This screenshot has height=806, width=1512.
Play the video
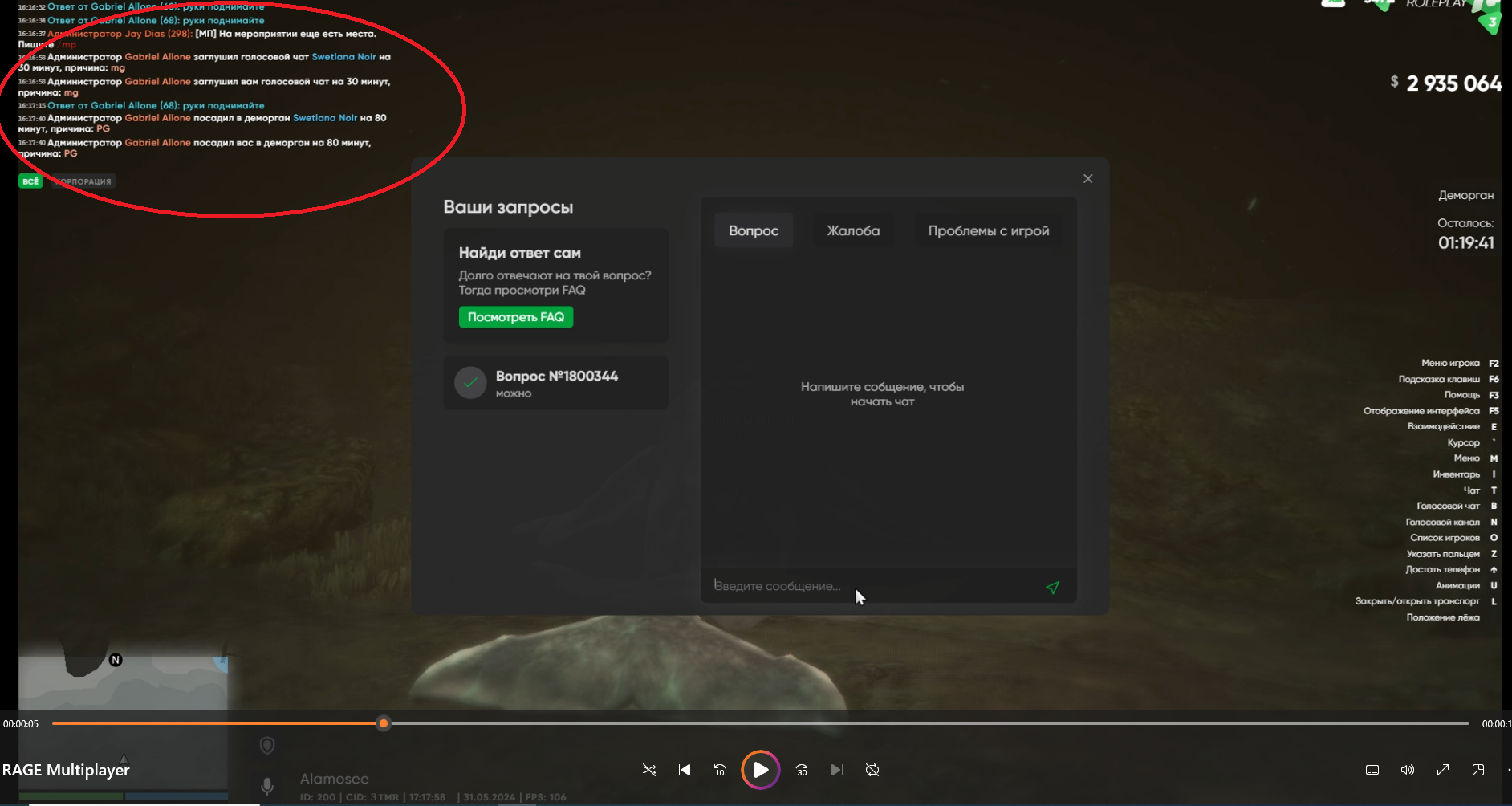tap(760, 770)
